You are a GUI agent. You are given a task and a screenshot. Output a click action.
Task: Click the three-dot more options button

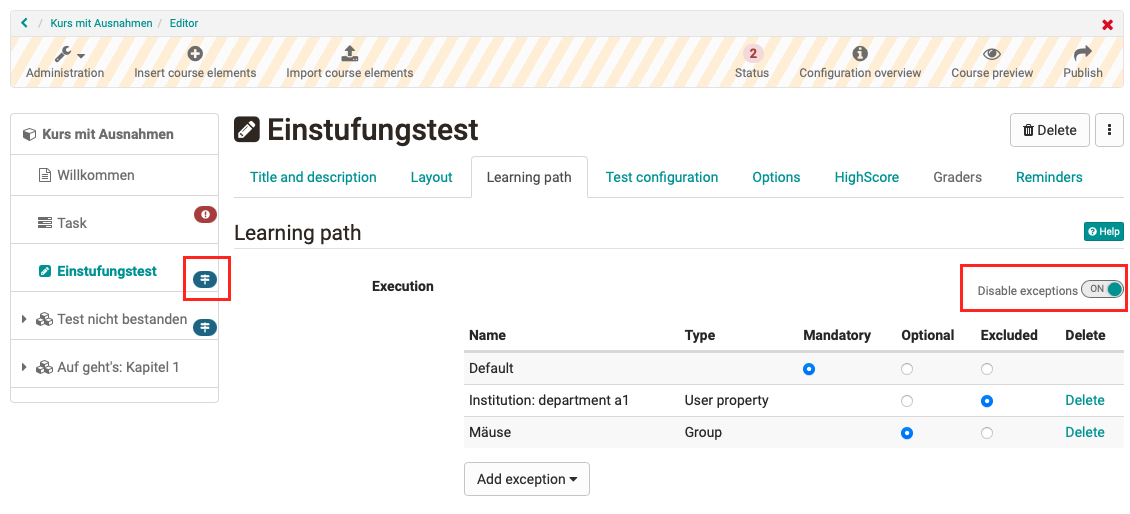pyautogui.click(x=1109, y=130)
